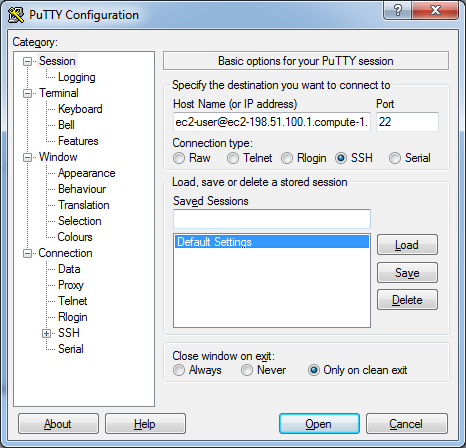Click into the Saved Sessions name field
The height and width of the screenshot is (448, 466).
click(272, 219)
